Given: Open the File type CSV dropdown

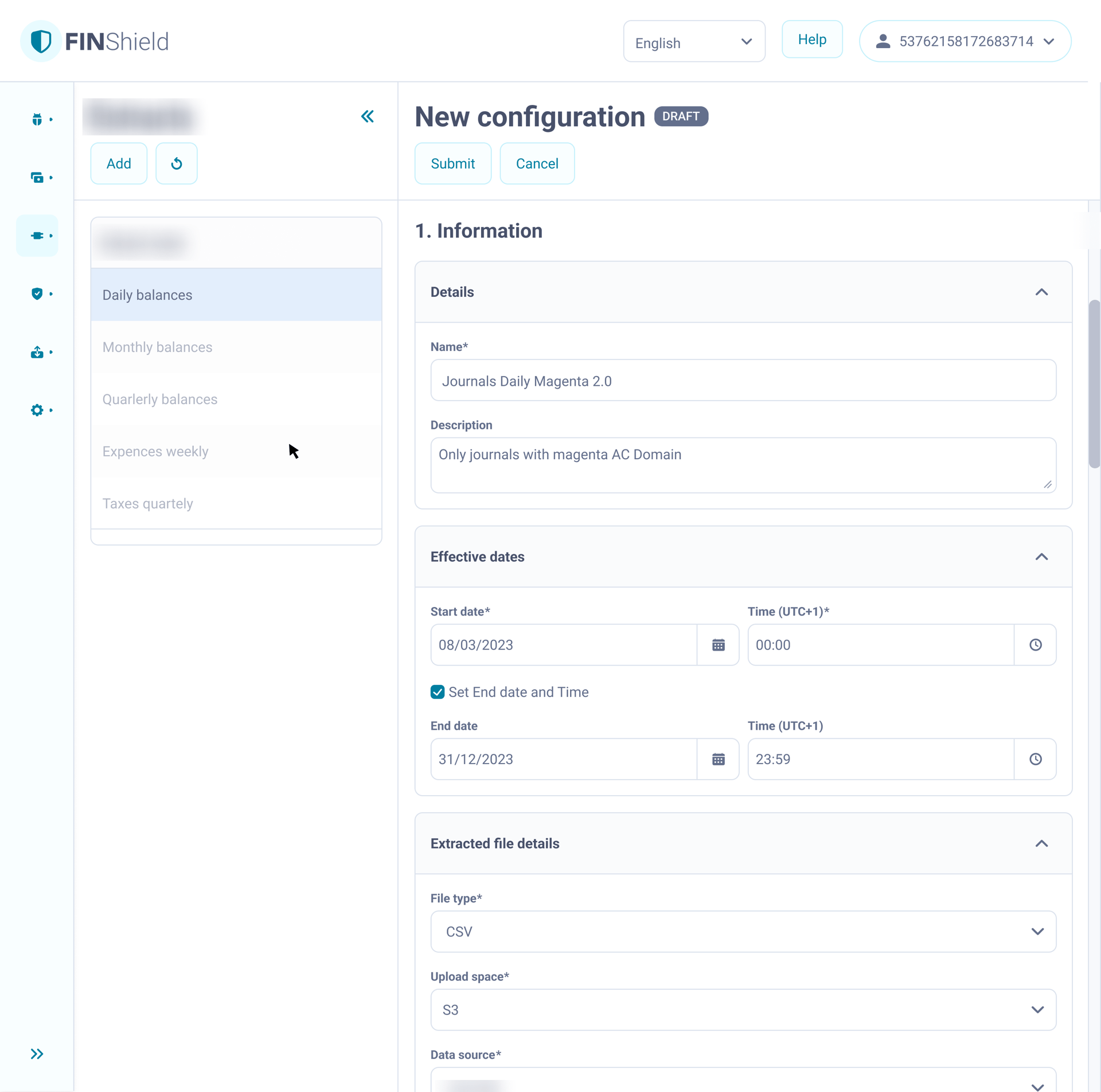Looking at the screenshot, I should tap(743, 931).
